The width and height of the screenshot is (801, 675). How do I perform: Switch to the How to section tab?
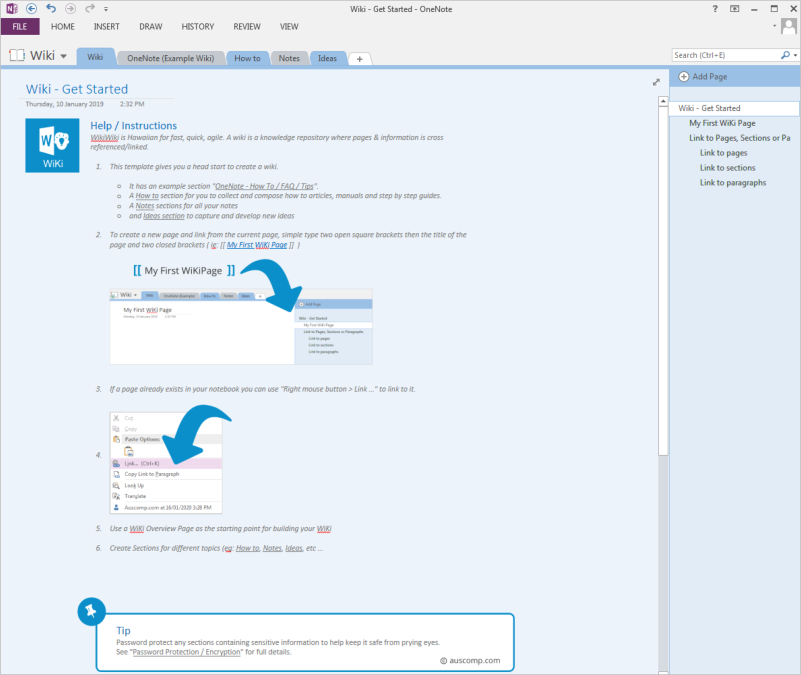tap(247, 58)
